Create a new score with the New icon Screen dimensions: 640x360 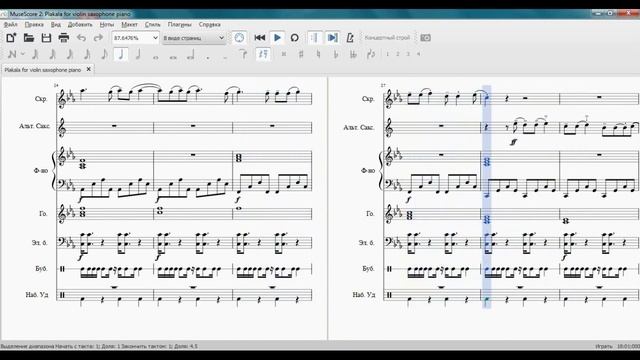[11, 38]
